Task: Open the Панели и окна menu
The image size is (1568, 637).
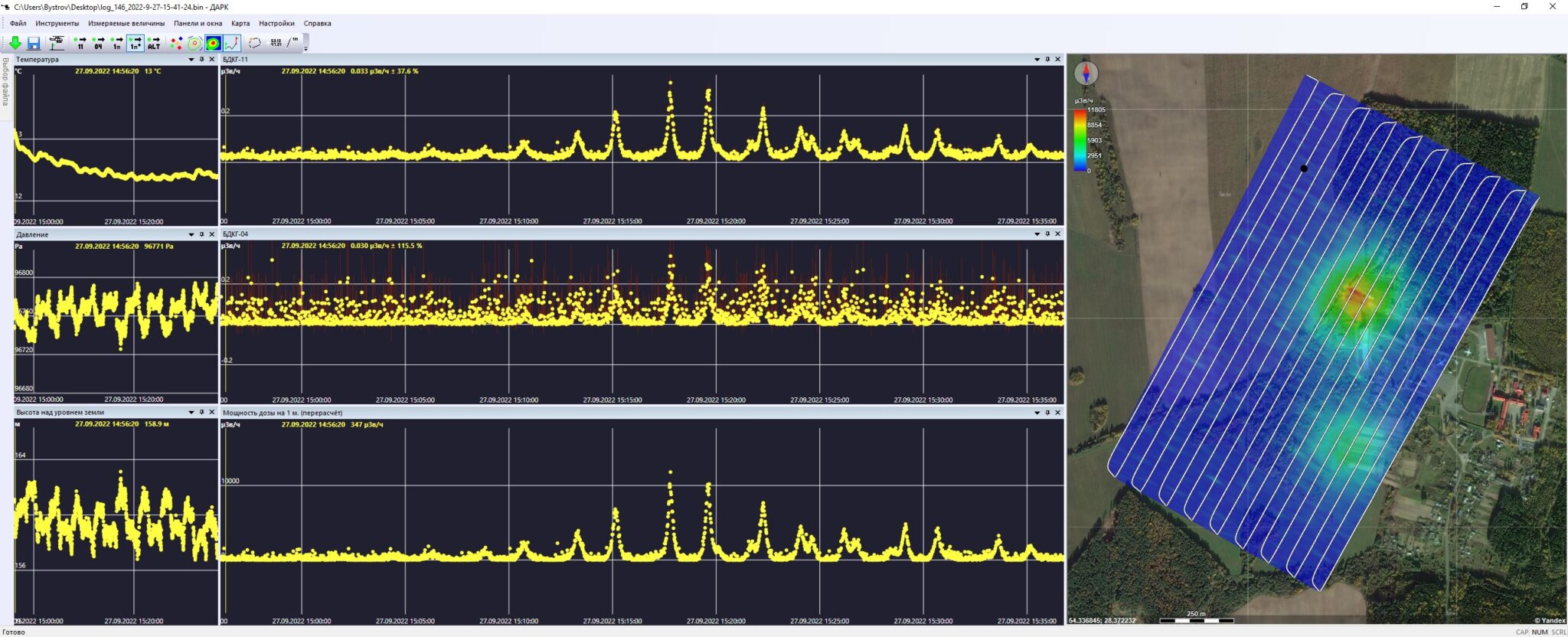Action: pos(198,23)
